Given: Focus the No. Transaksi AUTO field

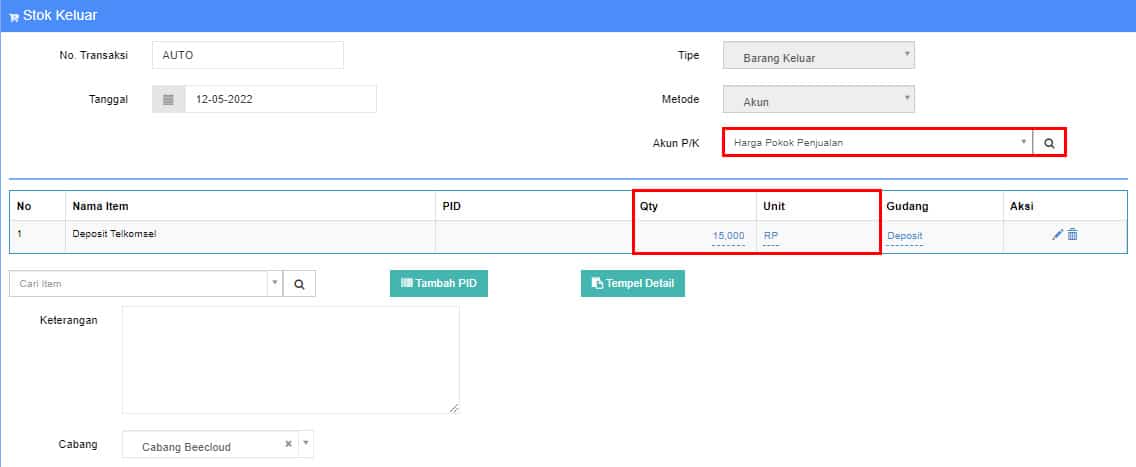Looking at the screenshot, I should 247,55.
